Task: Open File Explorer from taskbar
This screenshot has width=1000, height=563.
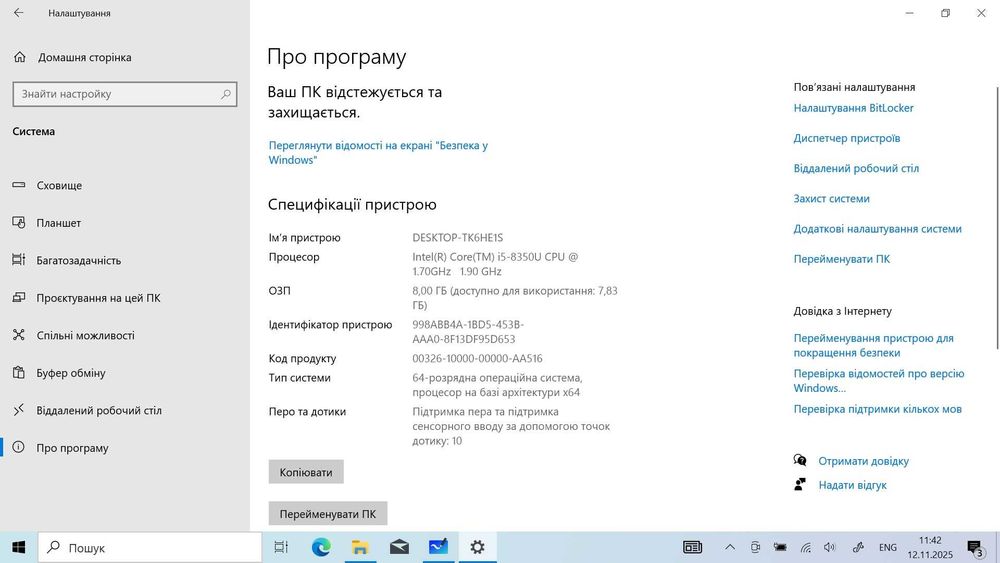Action: (360, 547)
